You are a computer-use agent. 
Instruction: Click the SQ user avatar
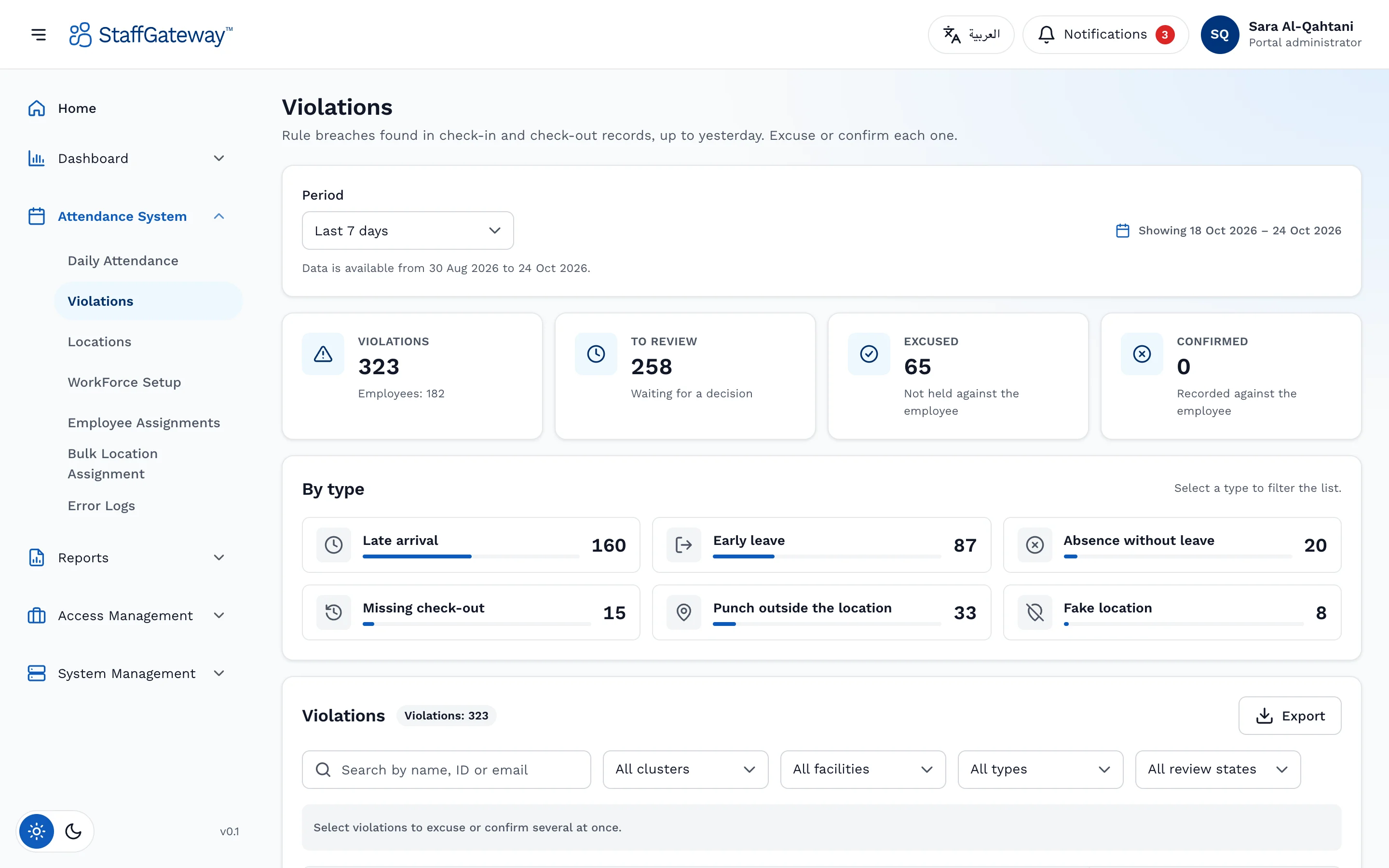point(1219,34)
